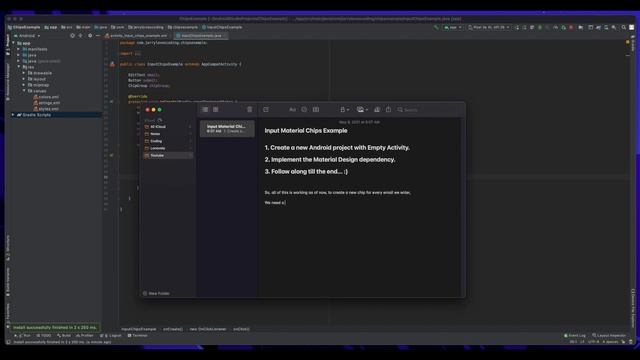Viewport: 640px width, 360px height.
Task: Expand the java (generated) folder
Action: coord(18,61)
